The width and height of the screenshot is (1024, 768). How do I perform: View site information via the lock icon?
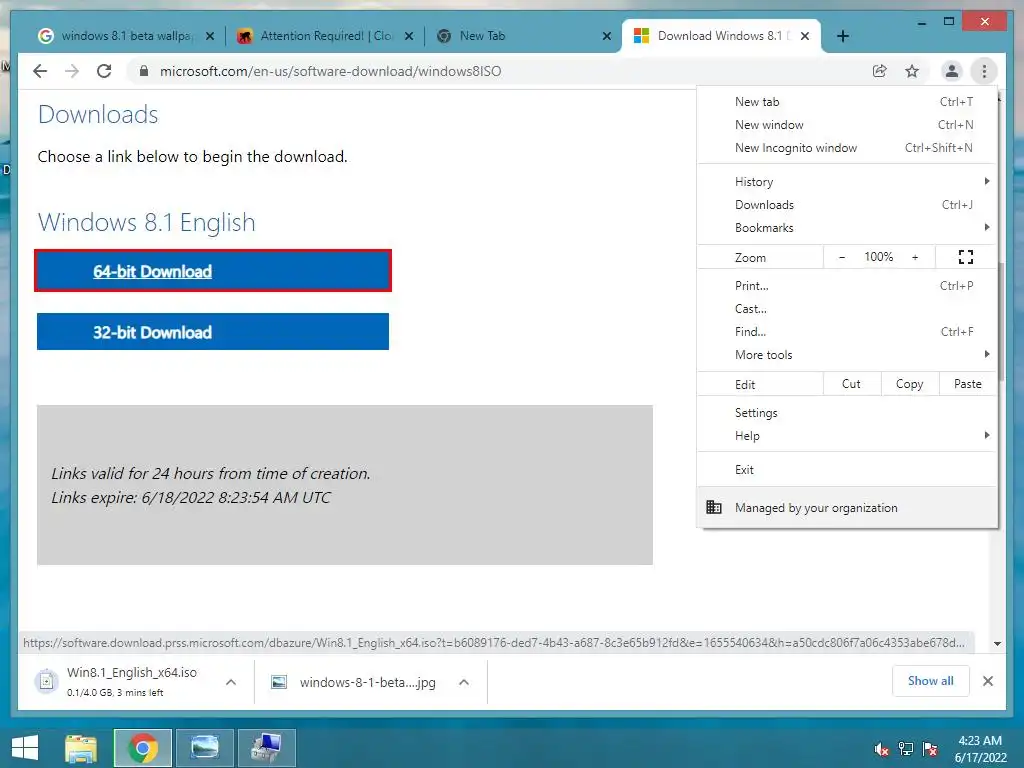click(144, 71)
